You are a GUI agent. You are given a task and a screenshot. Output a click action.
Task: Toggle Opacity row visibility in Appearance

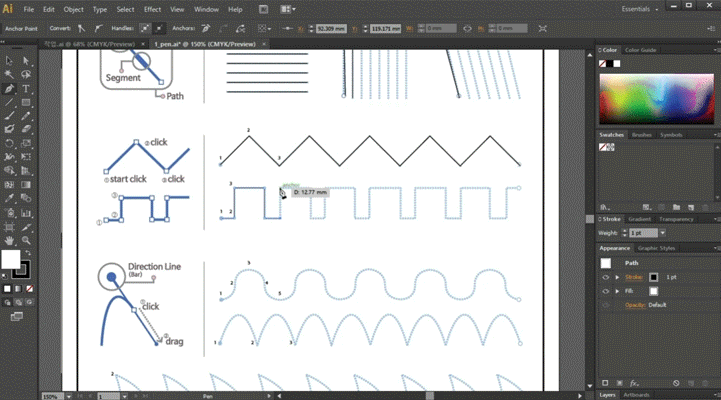(606, 305)
